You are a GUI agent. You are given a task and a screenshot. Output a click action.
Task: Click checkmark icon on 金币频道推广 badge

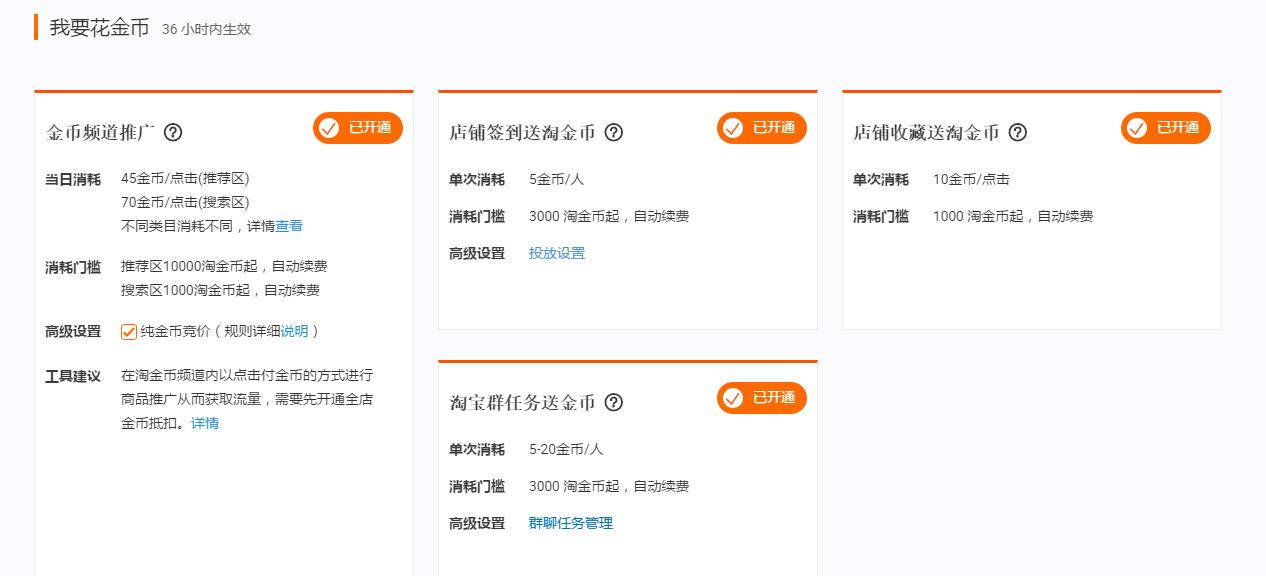coord(328,128)
